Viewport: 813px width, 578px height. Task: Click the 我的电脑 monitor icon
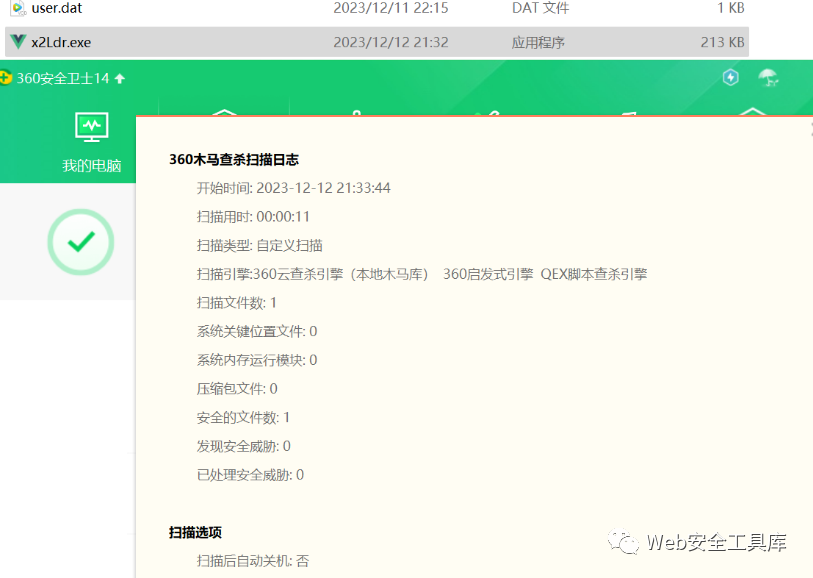tap(92, 126)
